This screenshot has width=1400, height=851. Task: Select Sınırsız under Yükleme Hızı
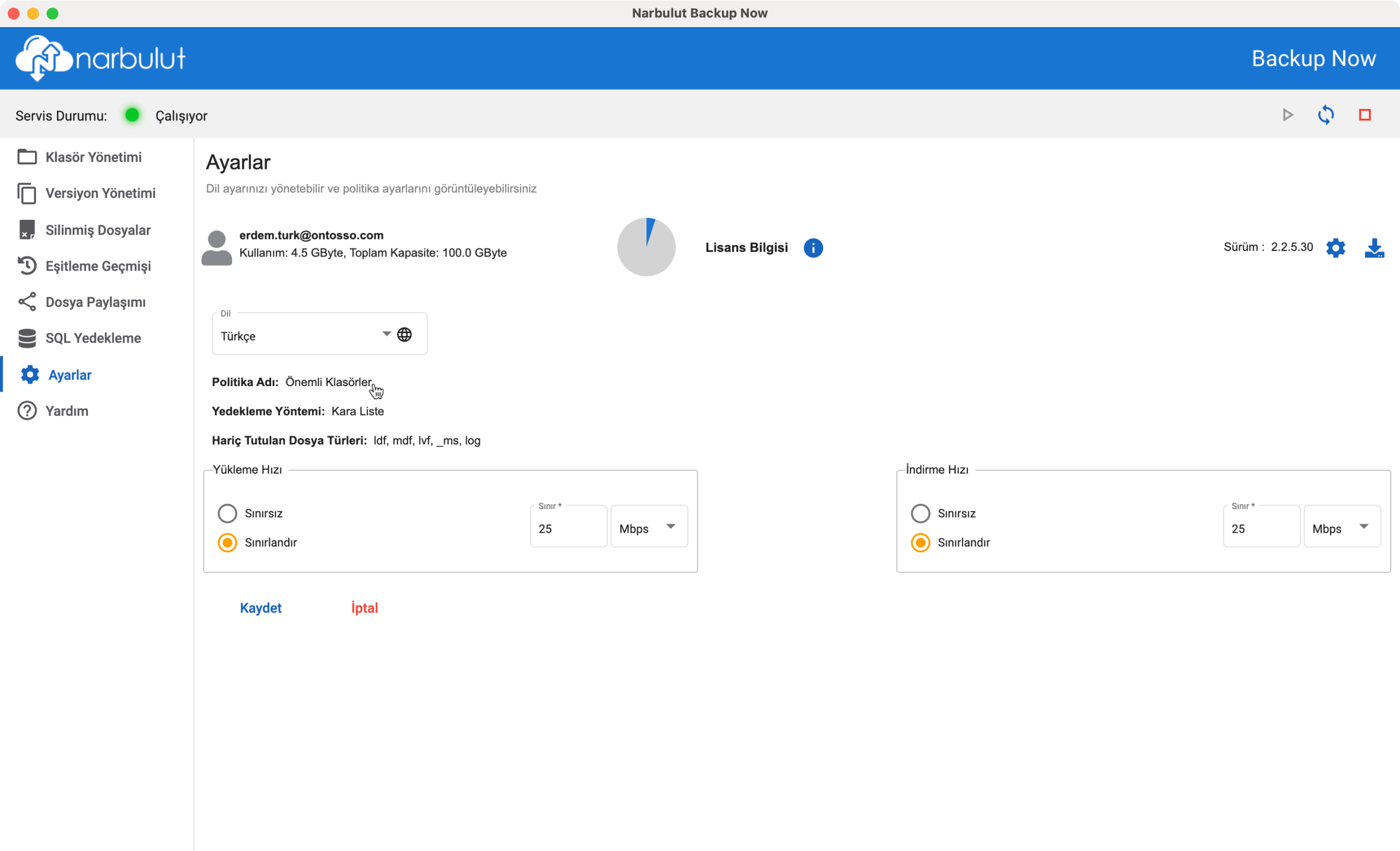point(227,514)
